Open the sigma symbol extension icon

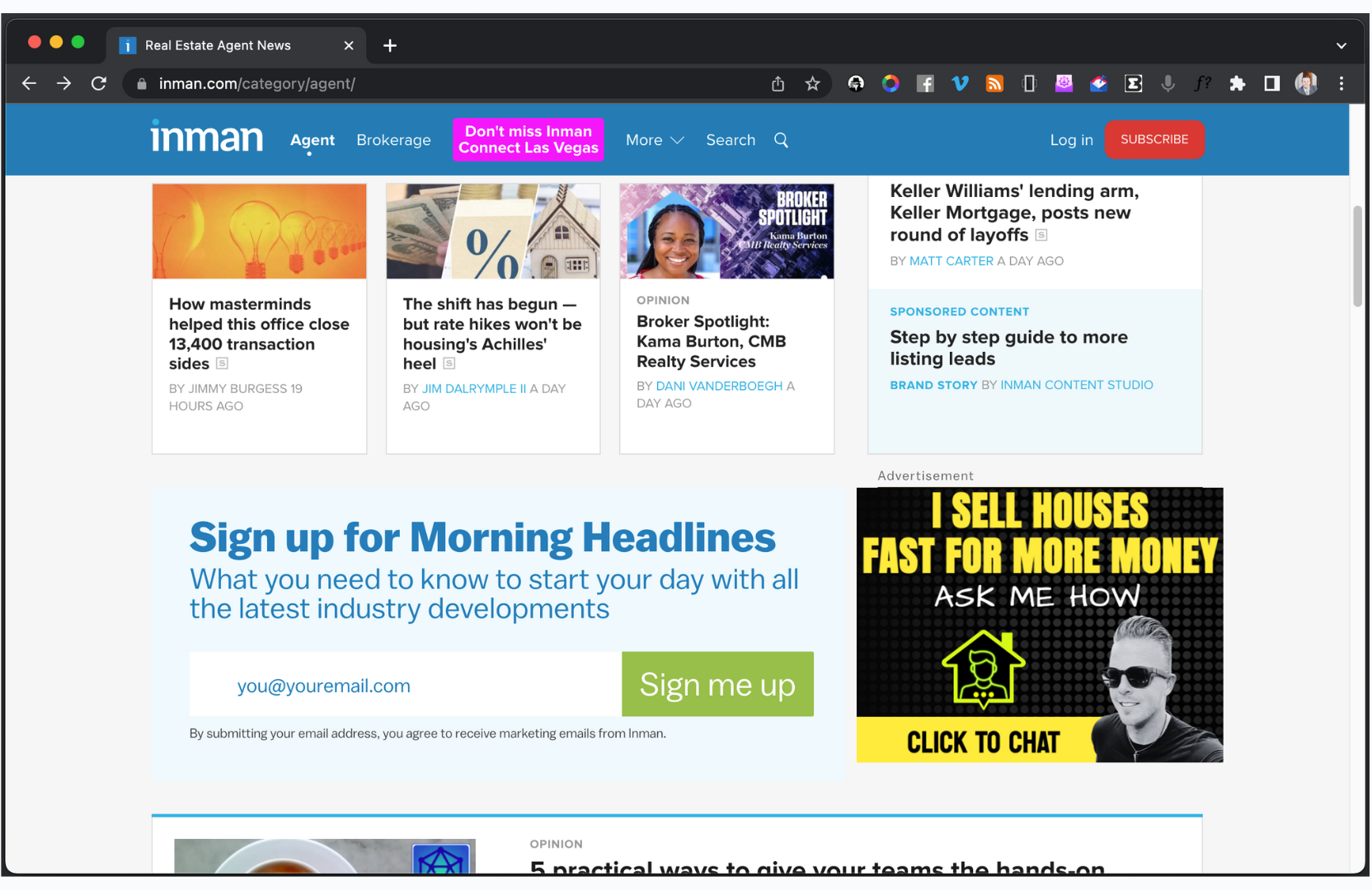click(x=1133, y=83)
